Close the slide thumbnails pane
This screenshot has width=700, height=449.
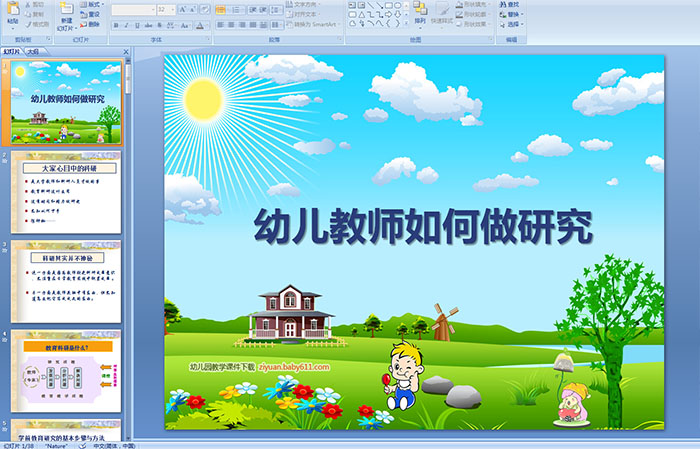point(126,52)
